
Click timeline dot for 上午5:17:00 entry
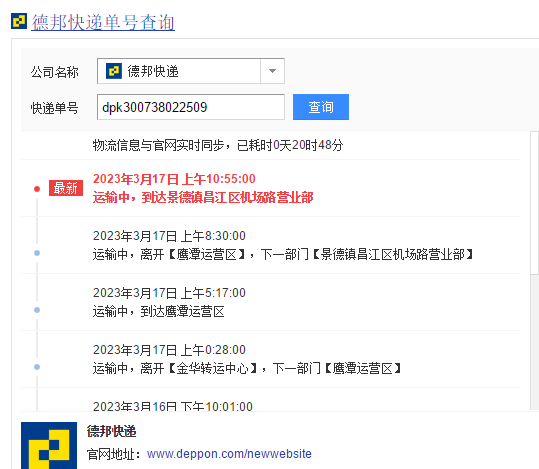[x=37, y=310]
